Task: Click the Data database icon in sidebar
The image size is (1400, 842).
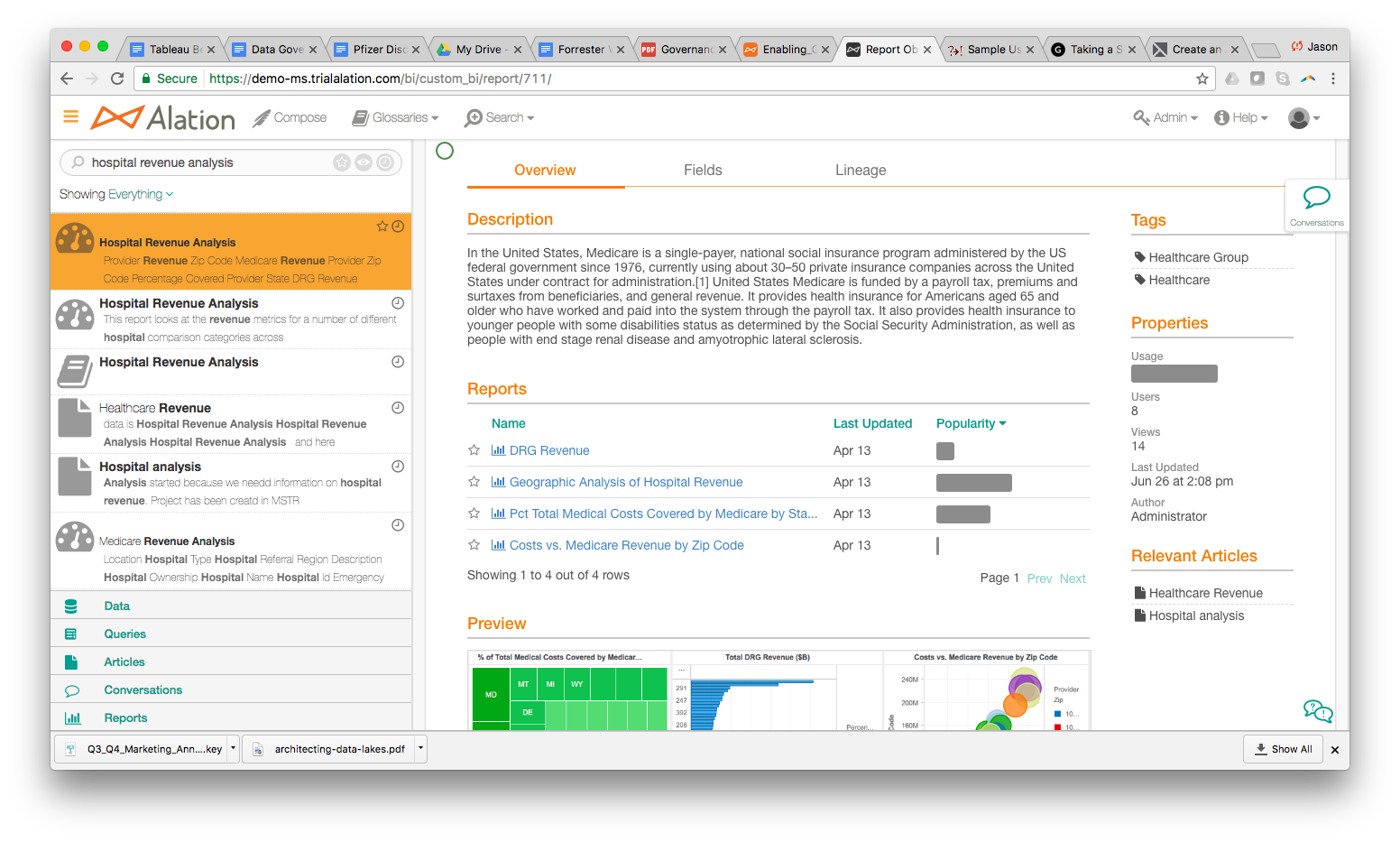Action: pos(71,606)
